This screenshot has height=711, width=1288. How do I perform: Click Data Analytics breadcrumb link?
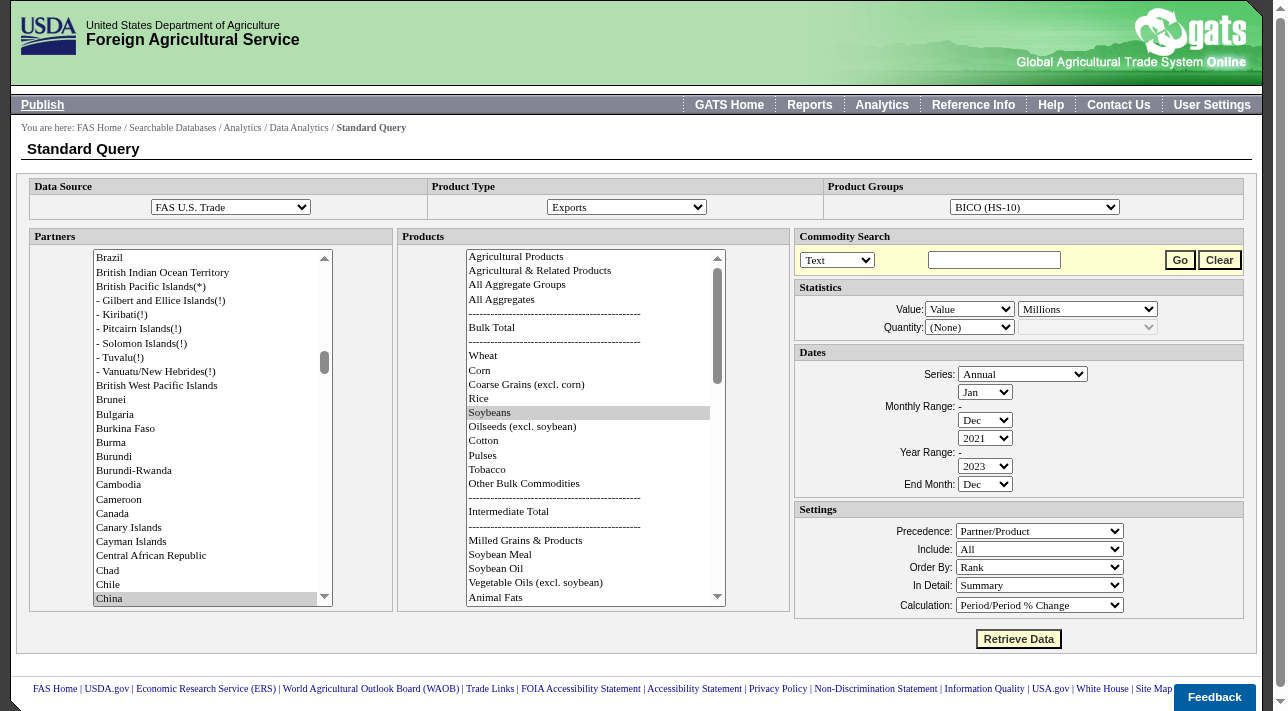299,128
